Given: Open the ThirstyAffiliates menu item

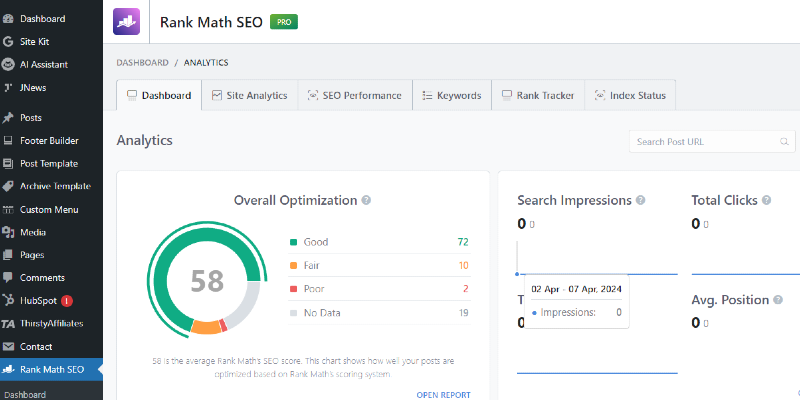Looking at the screenshot, I should [51, 324].
